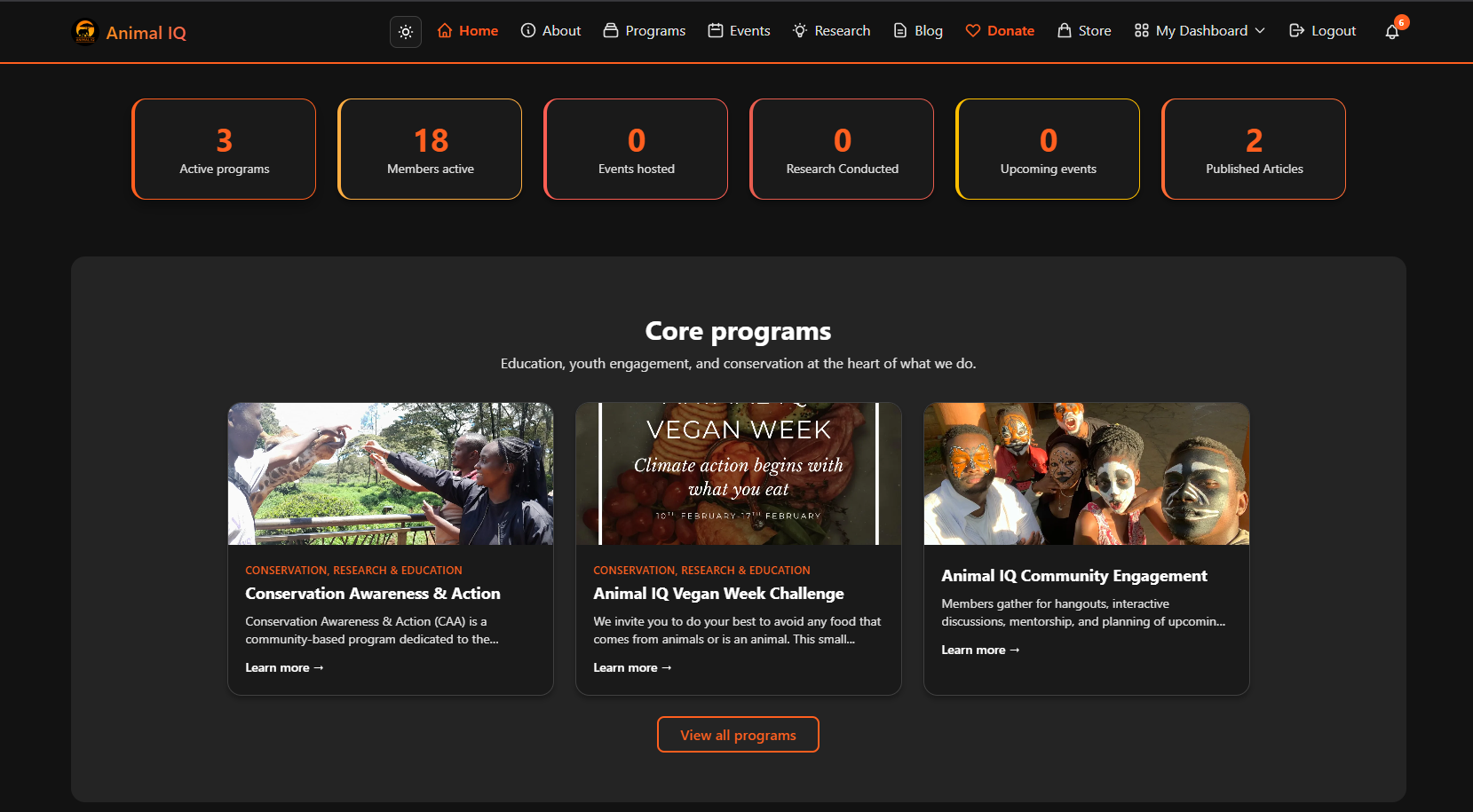Click the Animal IQ logo icon
This screenshot has height=812, width=1473.
click(85, 32)
